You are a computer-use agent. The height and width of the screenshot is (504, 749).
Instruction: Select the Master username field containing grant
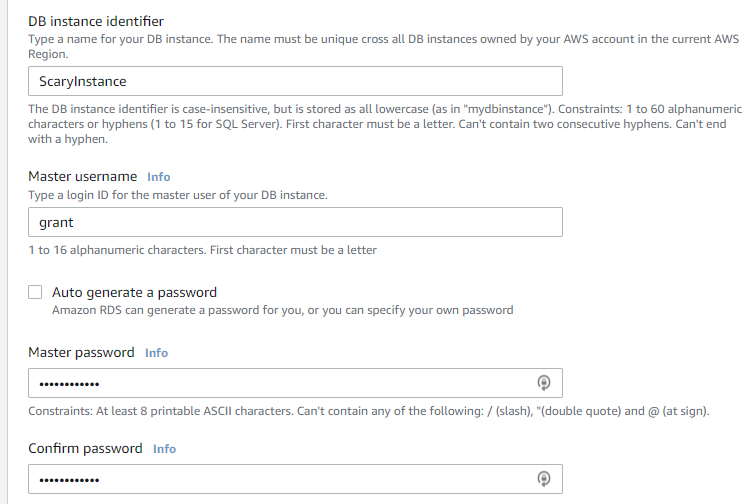tap(295, 222)
